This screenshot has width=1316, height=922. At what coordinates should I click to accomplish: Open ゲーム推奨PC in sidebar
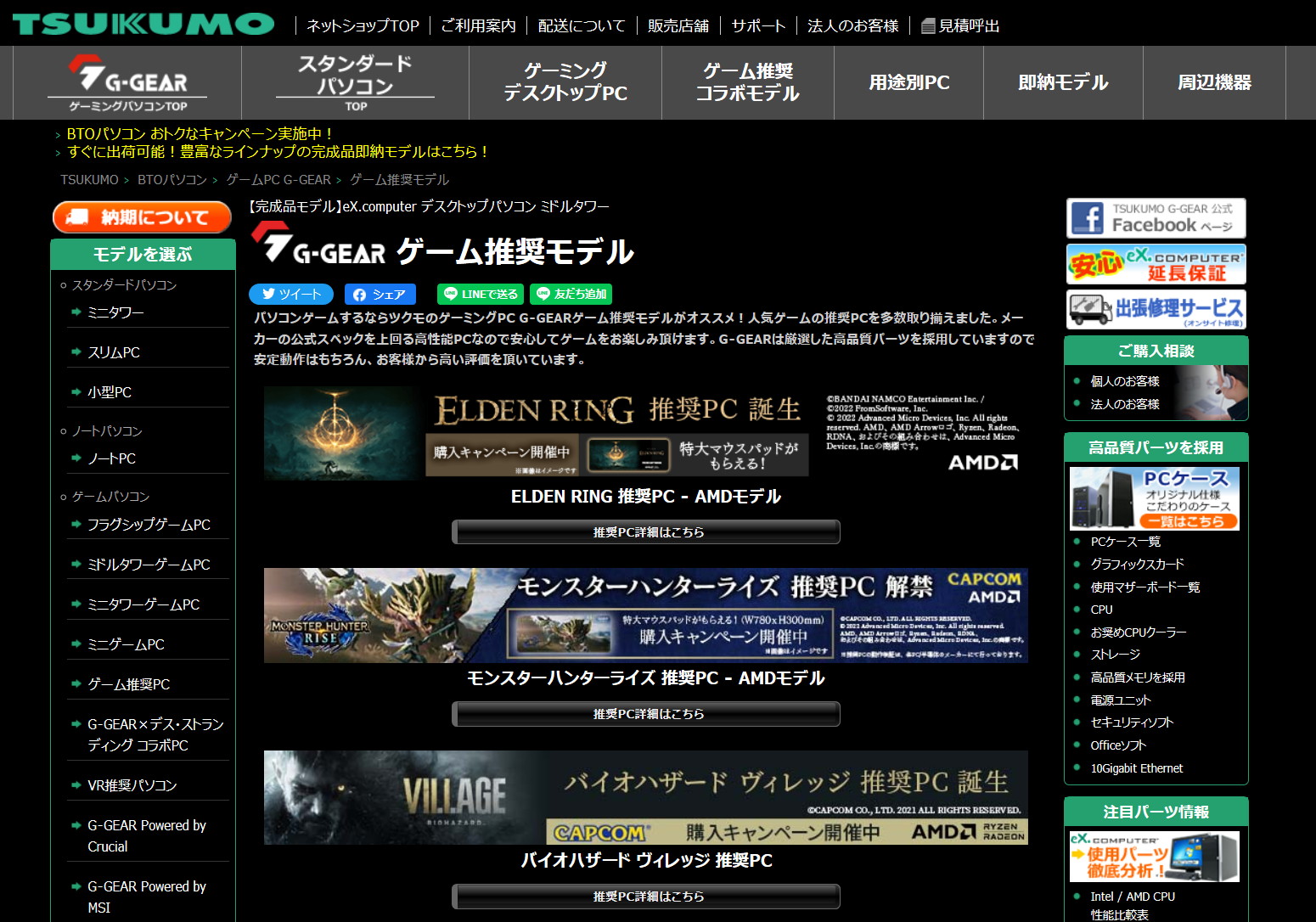pos(128,684)
